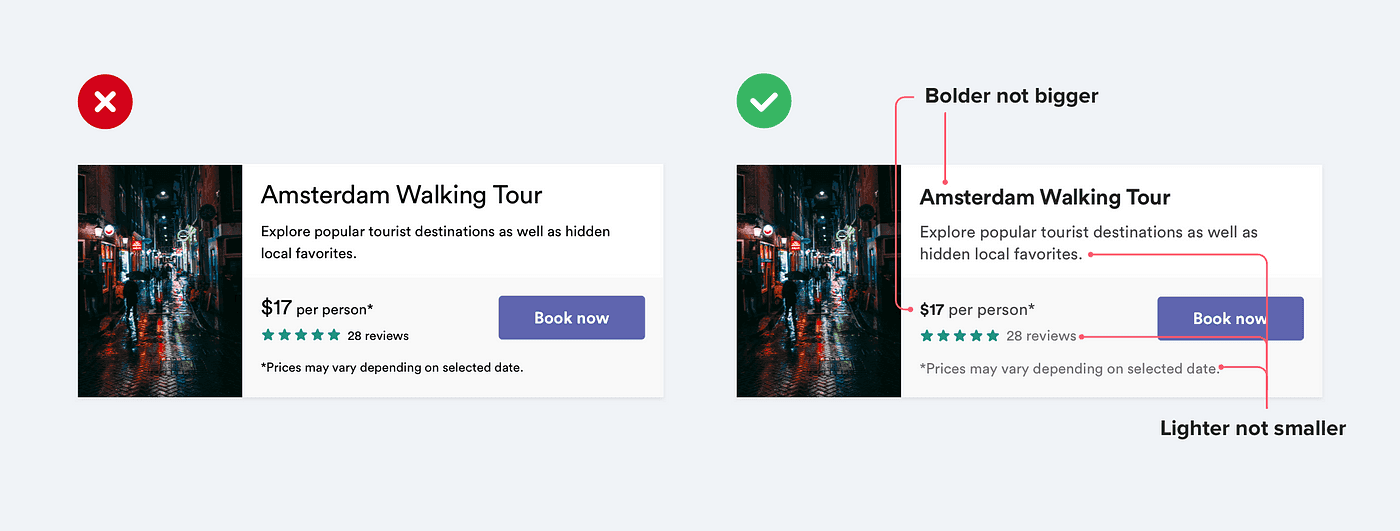The height and width of the screenshot is (531, 1400).
Task: Click the bold $17 price in right card
Action: coord(932,310)
